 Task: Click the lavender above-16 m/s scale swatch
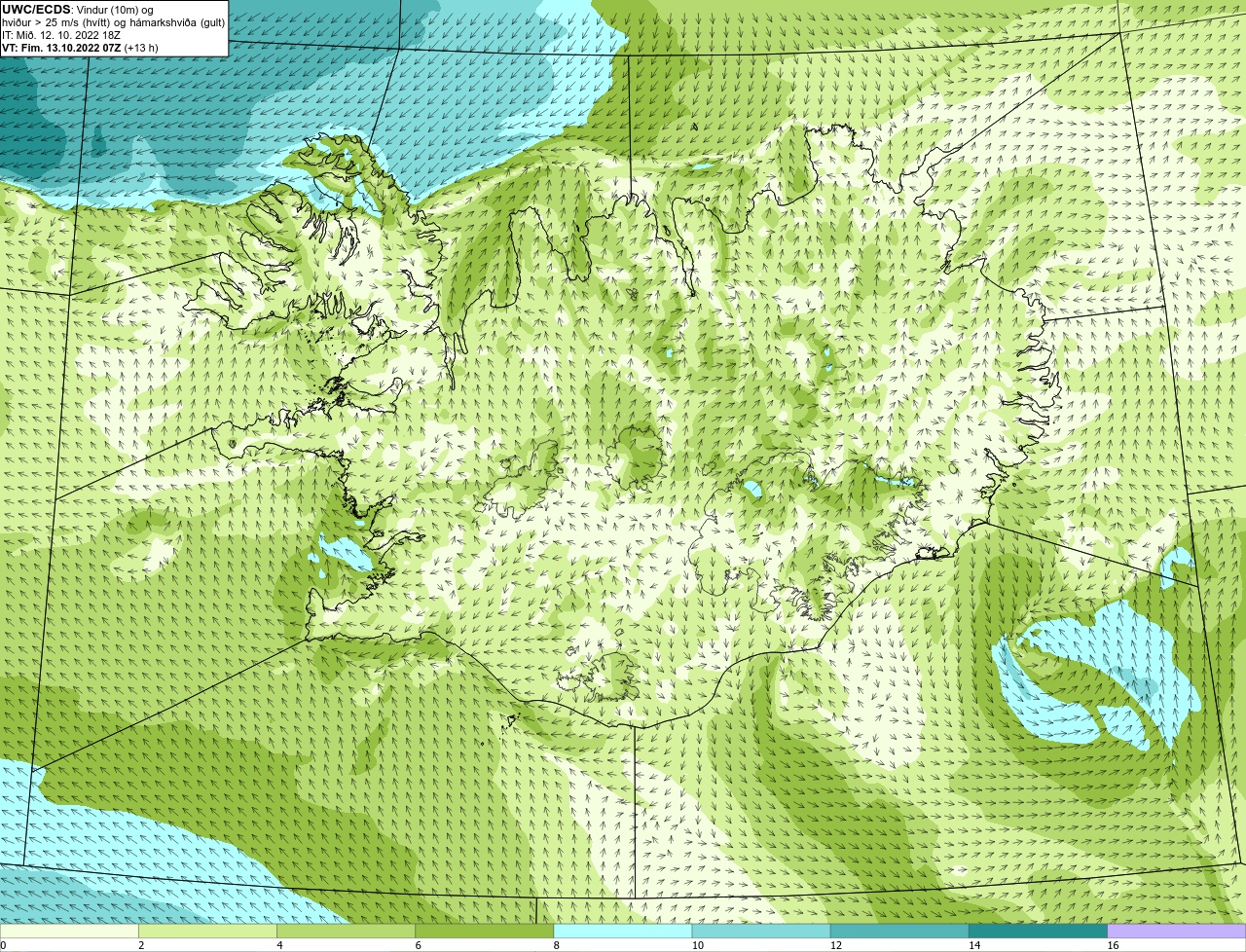click(x=1177, y=932)
